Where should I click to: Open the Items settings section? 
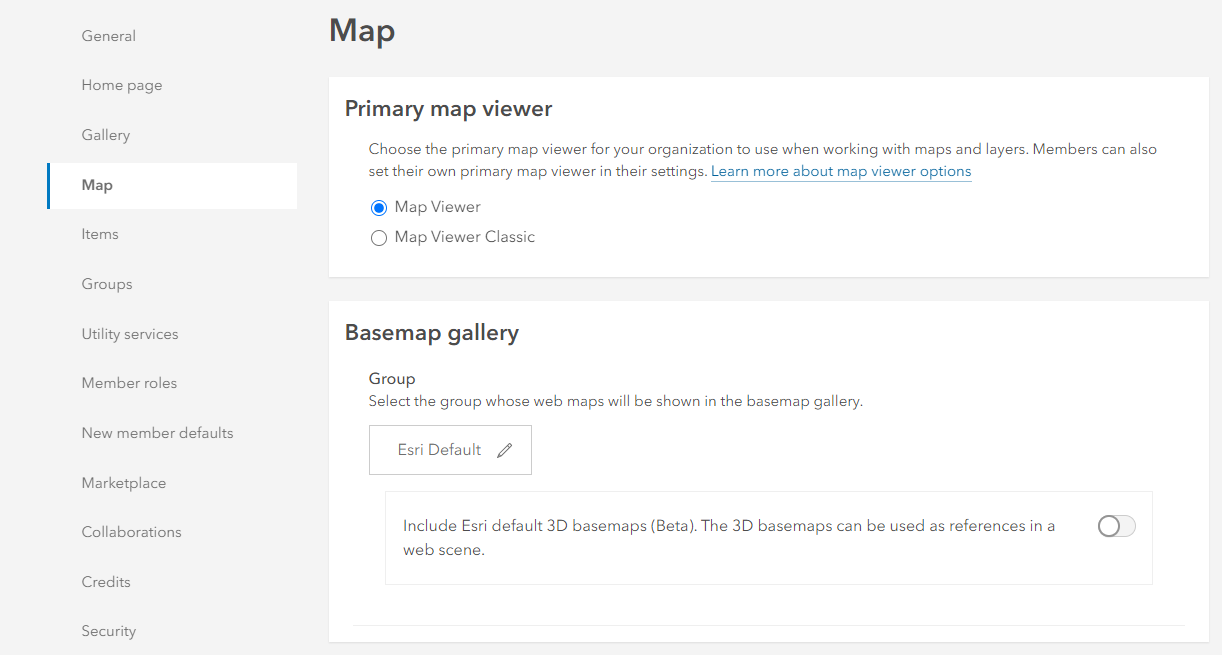[x=100, y=234]
